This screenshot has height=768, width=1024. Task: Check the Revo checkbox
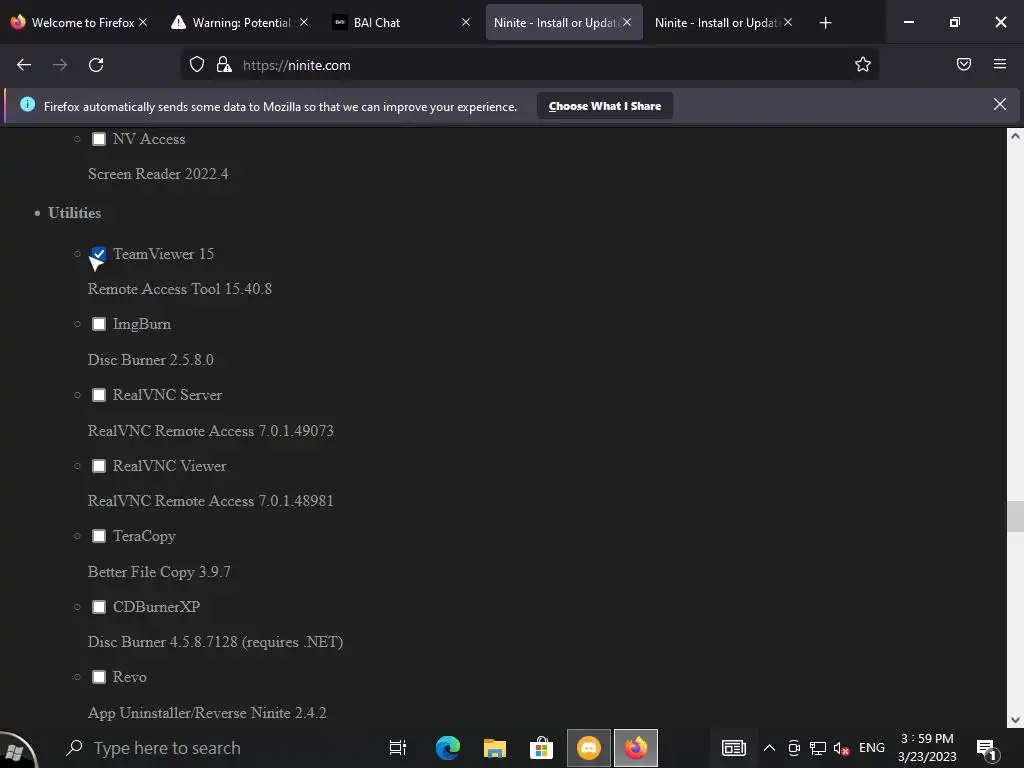tap(99, 677)
